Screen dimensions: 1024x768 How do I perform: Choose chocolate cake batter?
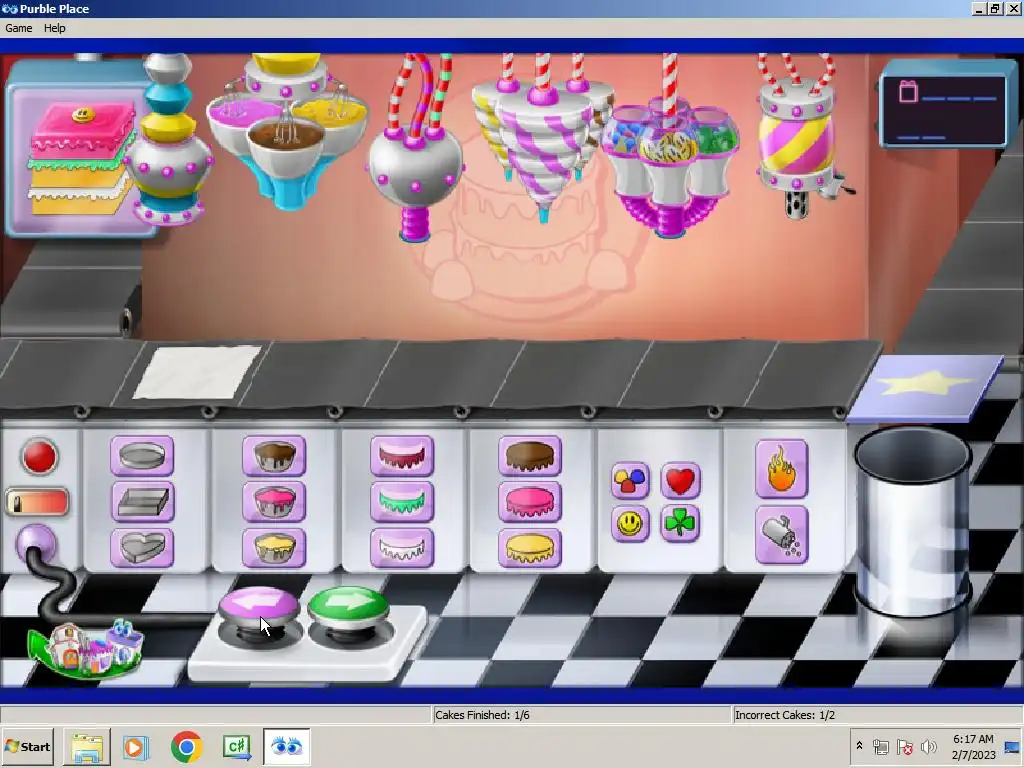pyautogui.click(x=274, y=456)
